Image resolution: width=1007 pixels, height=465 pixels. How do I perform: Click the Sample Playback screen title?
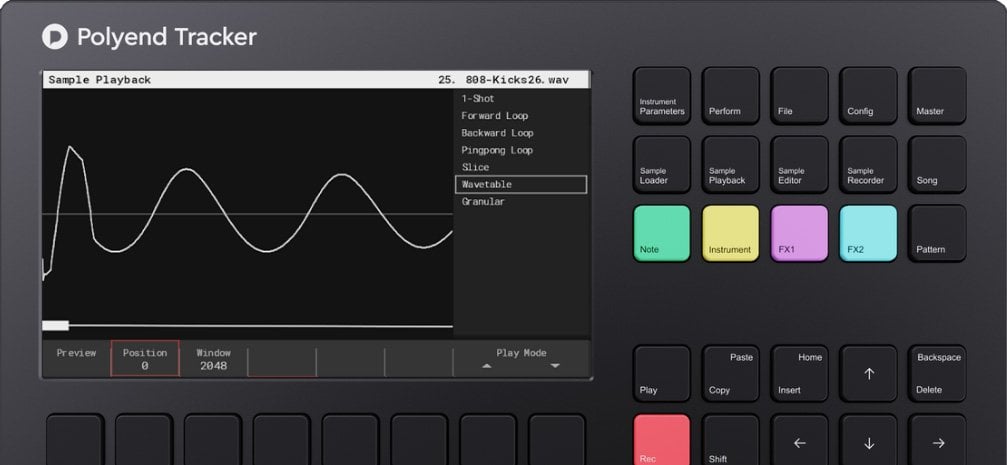(100, 80)
